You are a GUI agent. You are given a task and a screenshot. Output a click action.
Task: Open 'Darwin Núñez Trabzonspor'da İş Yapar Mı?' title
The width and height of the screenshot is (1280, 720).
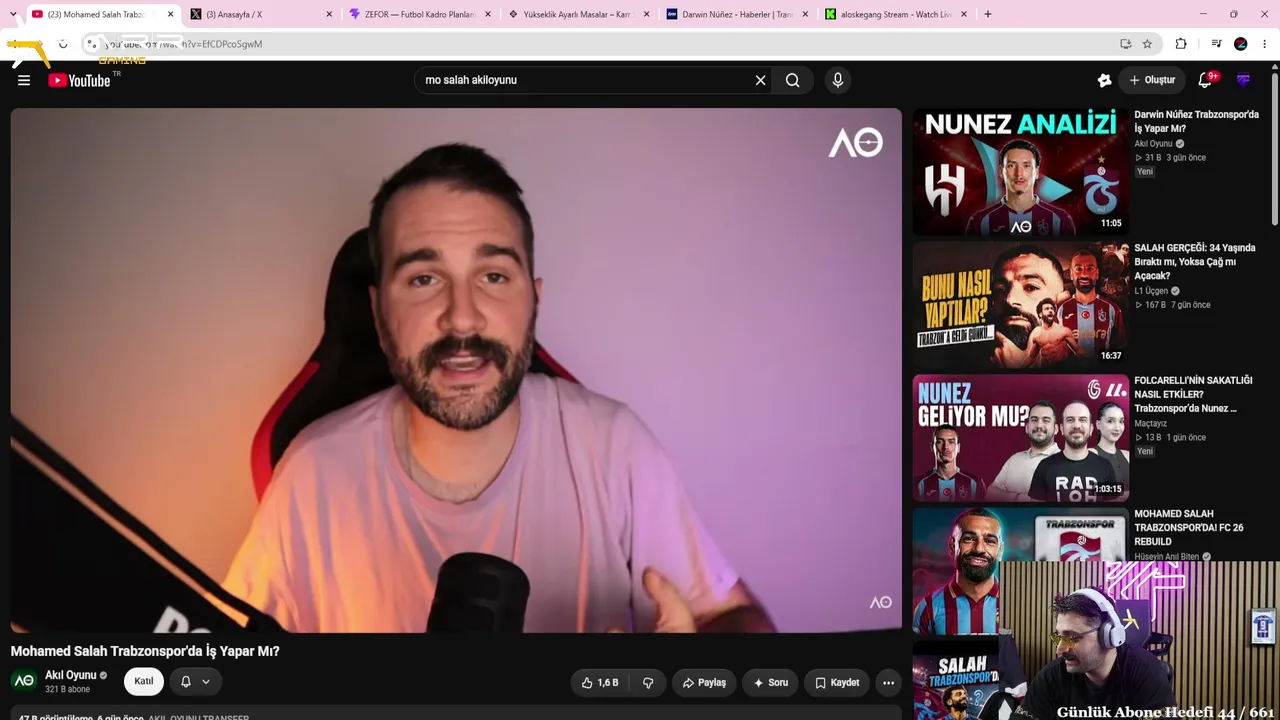1196,121
